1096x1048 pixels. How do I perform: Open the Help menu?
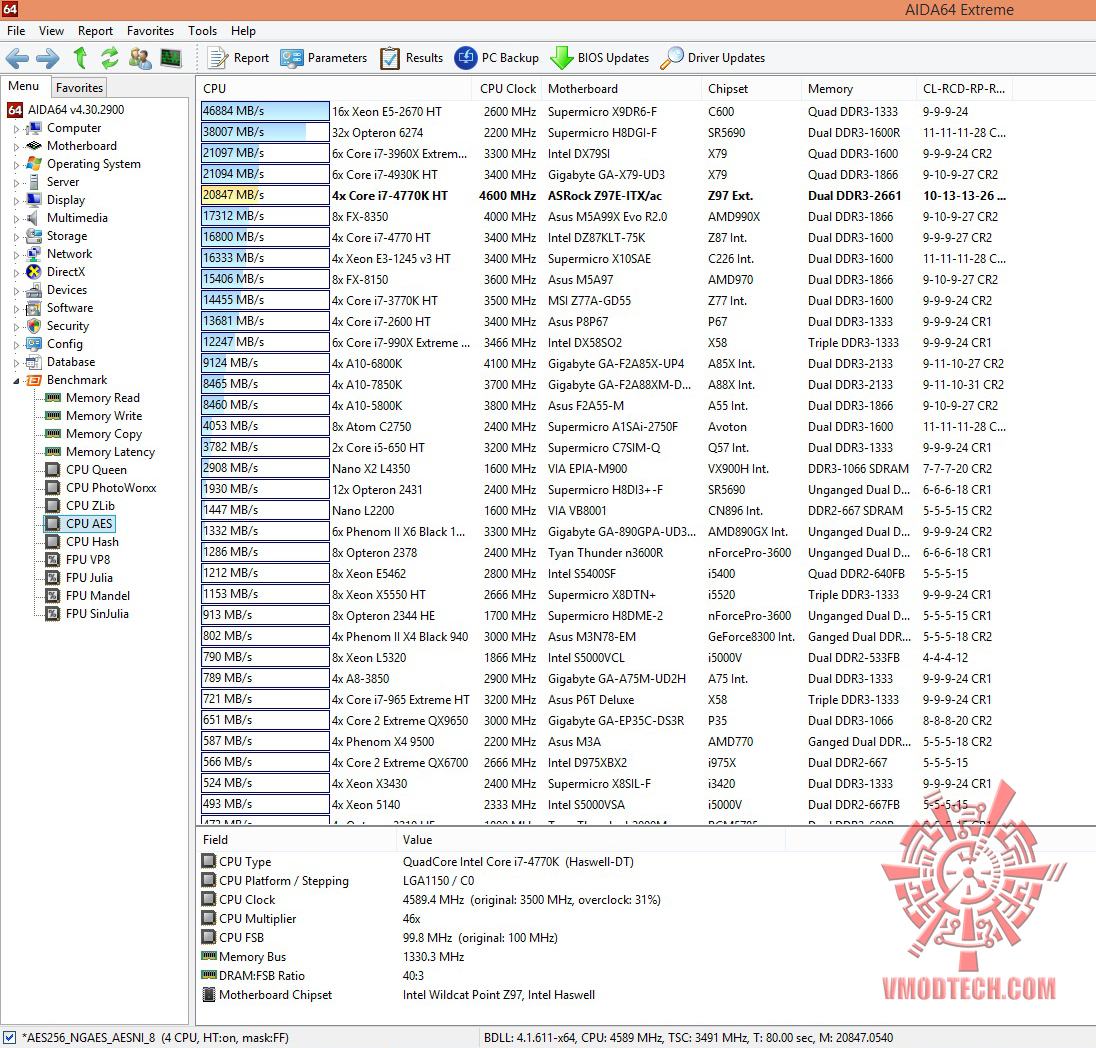[243, 31]
